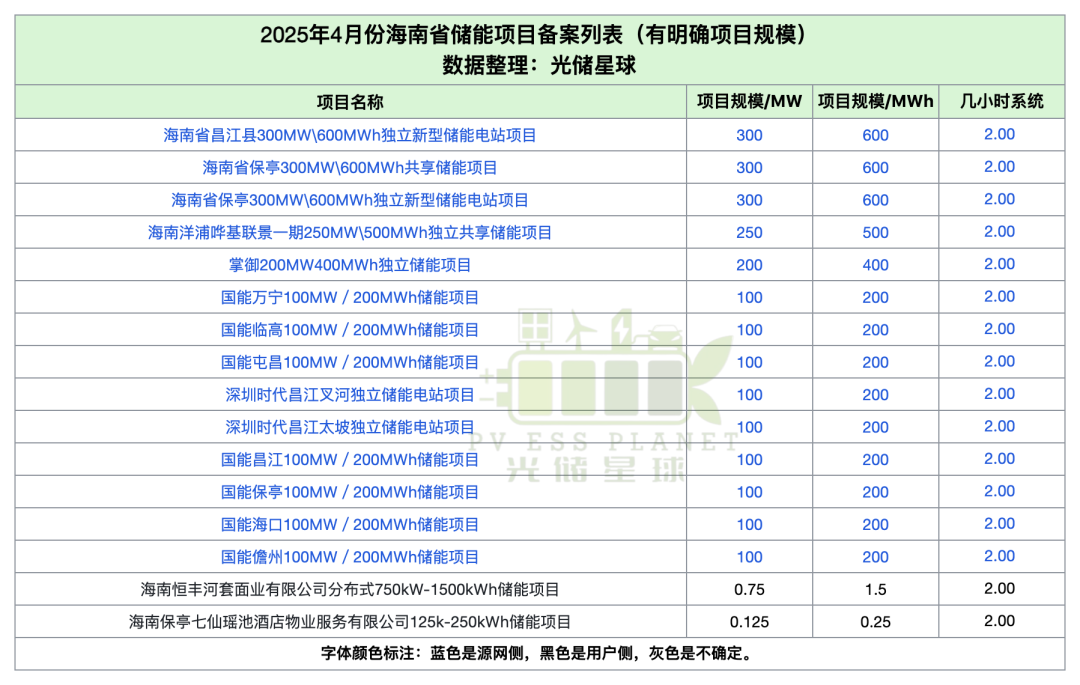Click '海南省保亭300MW\600MWh共享储能项目' row name
This screenshot has height=685, width=1080.
350,167
